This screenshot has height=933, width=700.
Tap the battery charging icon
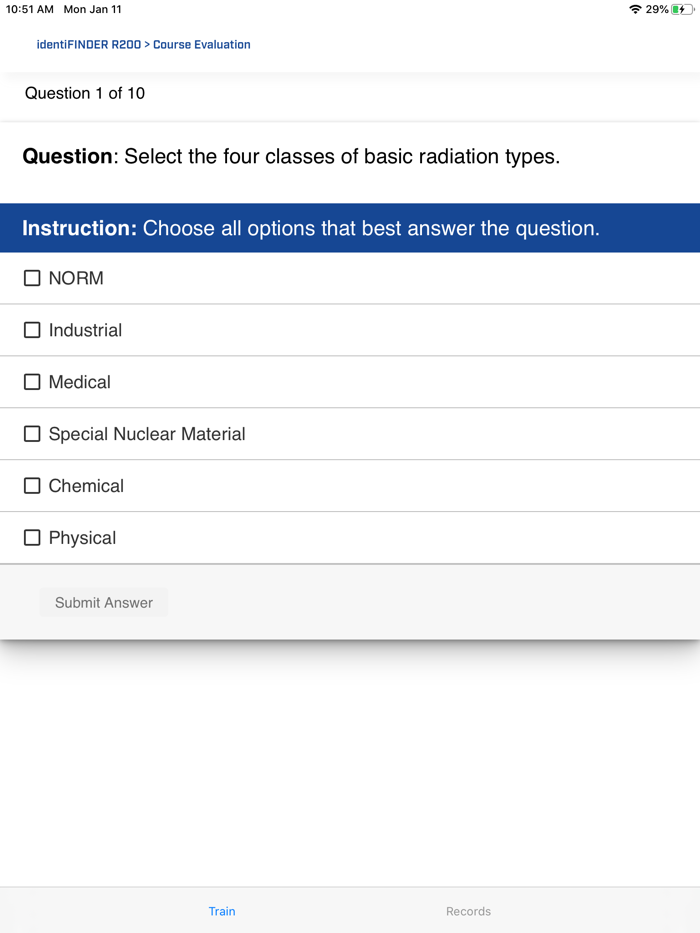[681, 9]
